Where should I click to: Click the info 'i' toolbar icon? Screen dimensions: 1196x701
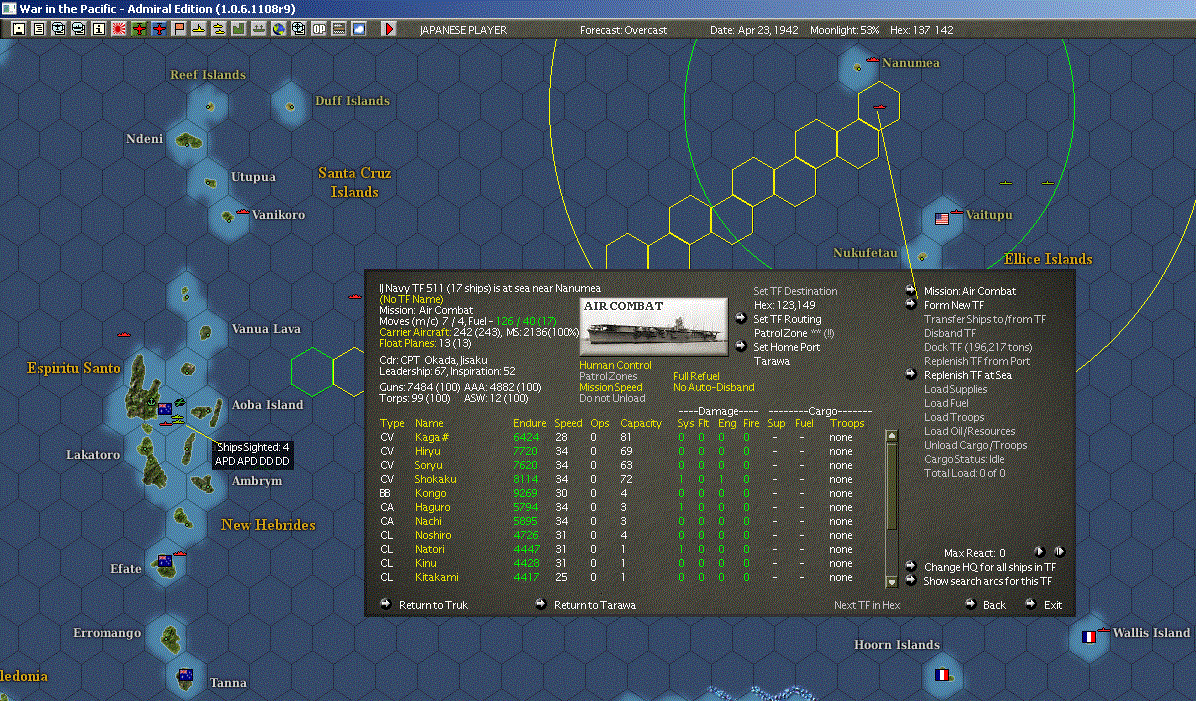click(99, 29)
